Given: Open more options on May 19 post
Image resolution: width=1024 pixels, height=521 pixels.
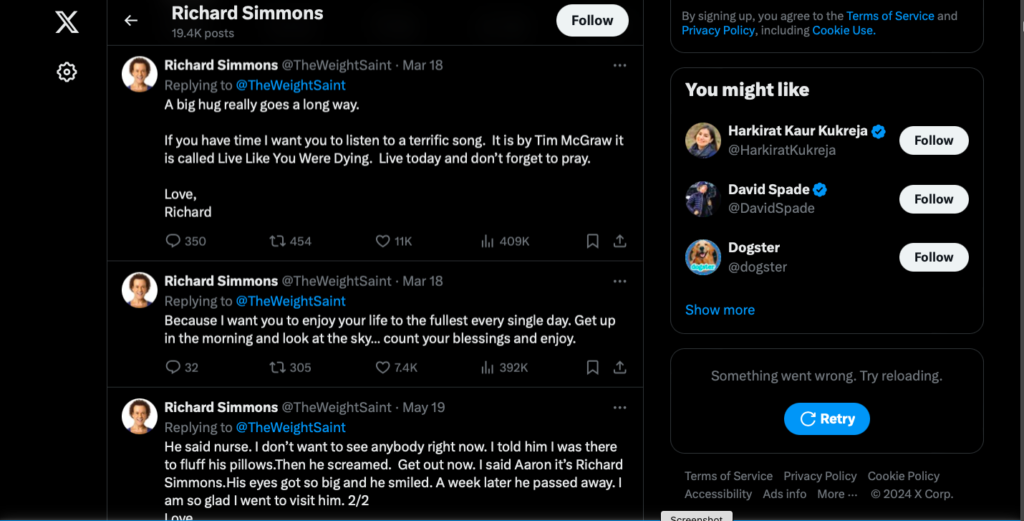Looking at the screenshot, I should coord(620,407).
